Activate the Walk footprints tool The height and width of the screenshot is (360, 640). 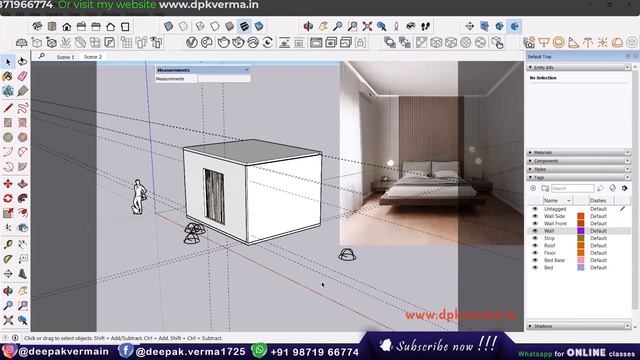[426, 27]
